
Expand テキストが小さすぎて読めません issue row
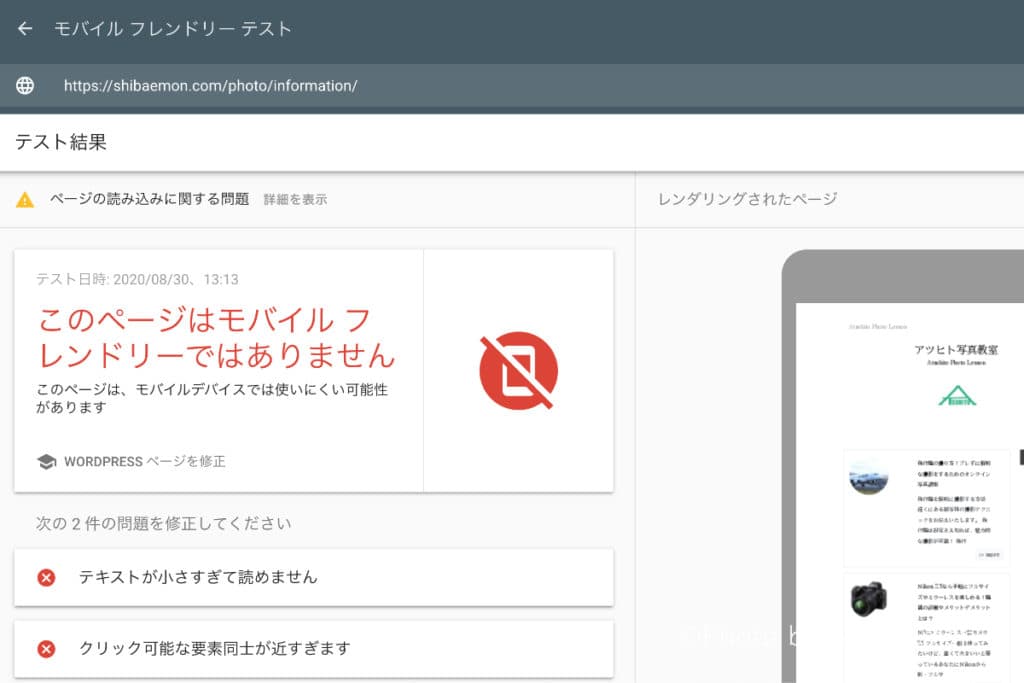click(x=313, y=578)
